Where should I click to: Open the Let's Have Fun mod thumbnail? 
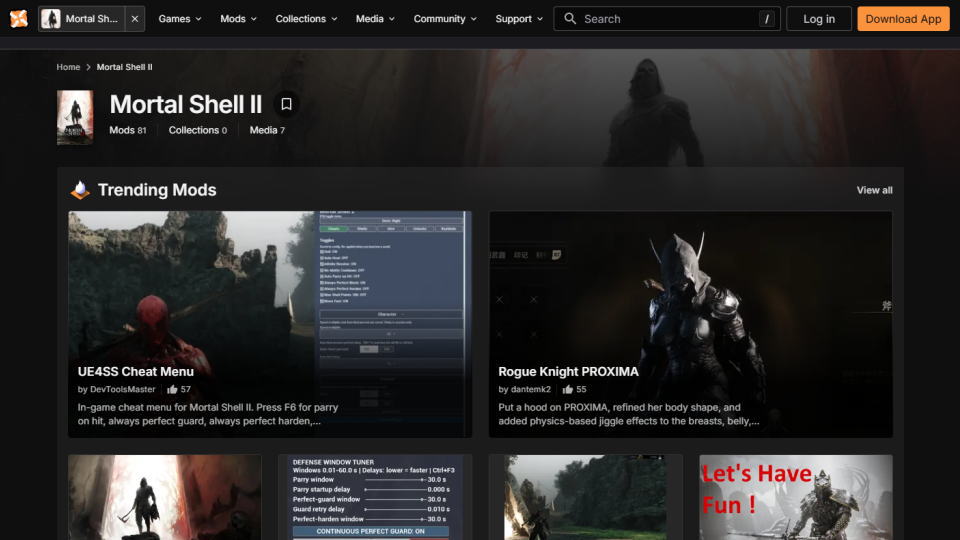tap(796, 497)
